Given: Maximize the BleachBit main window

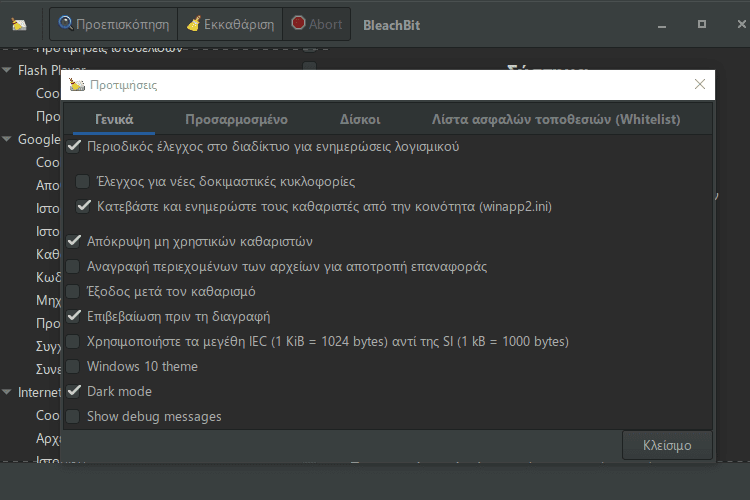Looking at the screenshot, I should pos(702,24).
